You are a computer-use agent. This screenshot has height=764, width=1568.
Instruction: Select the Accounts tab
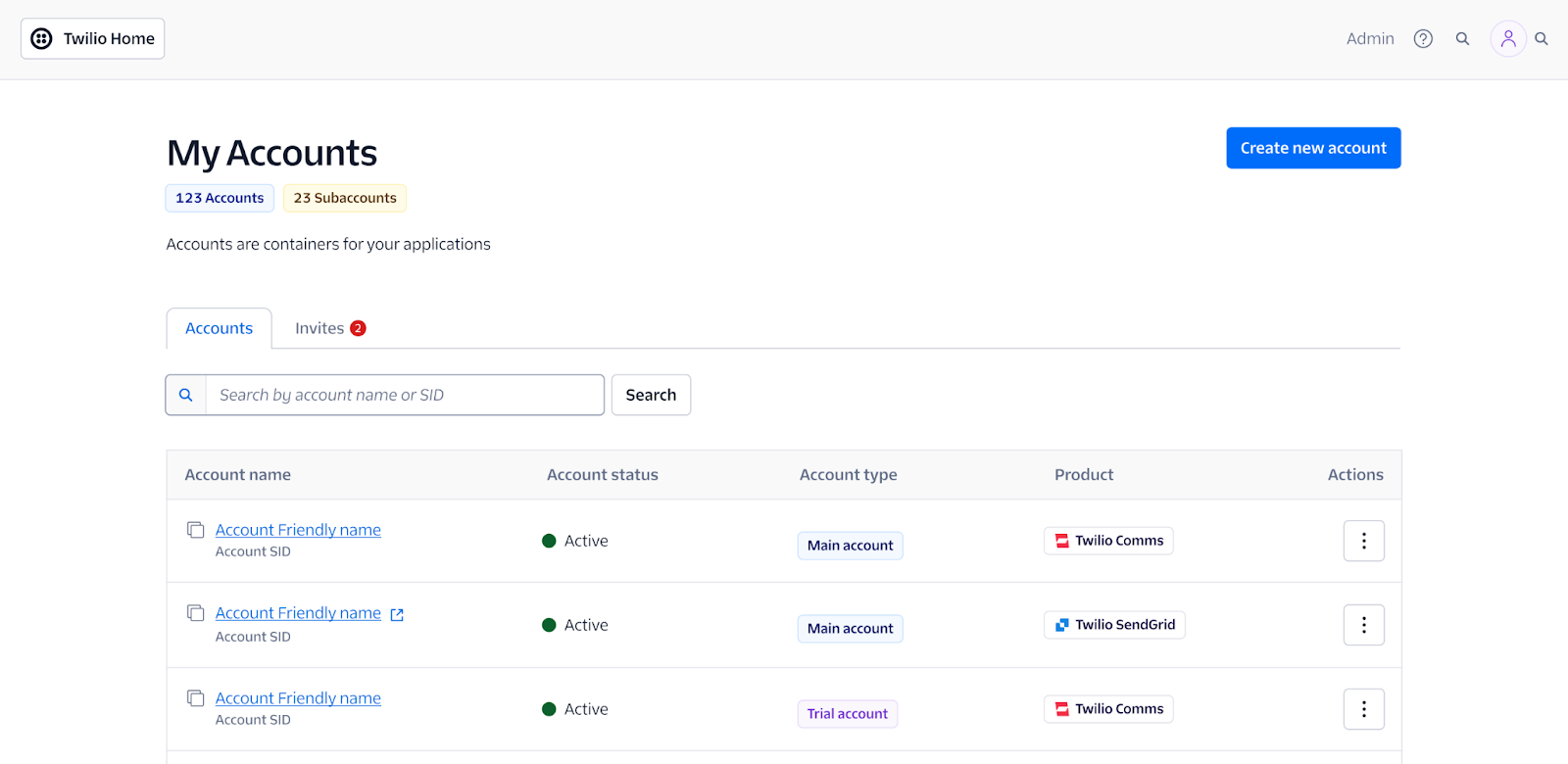point(220,328)
